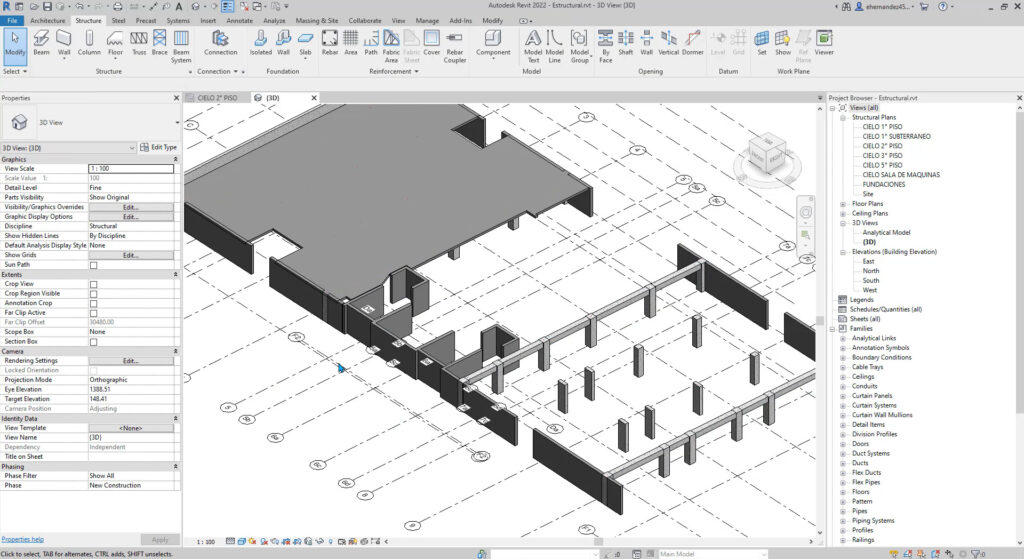This screenshot has height=559, width=1024.
Task: Select the structural Column tool
Action: [x=89, y=42]
